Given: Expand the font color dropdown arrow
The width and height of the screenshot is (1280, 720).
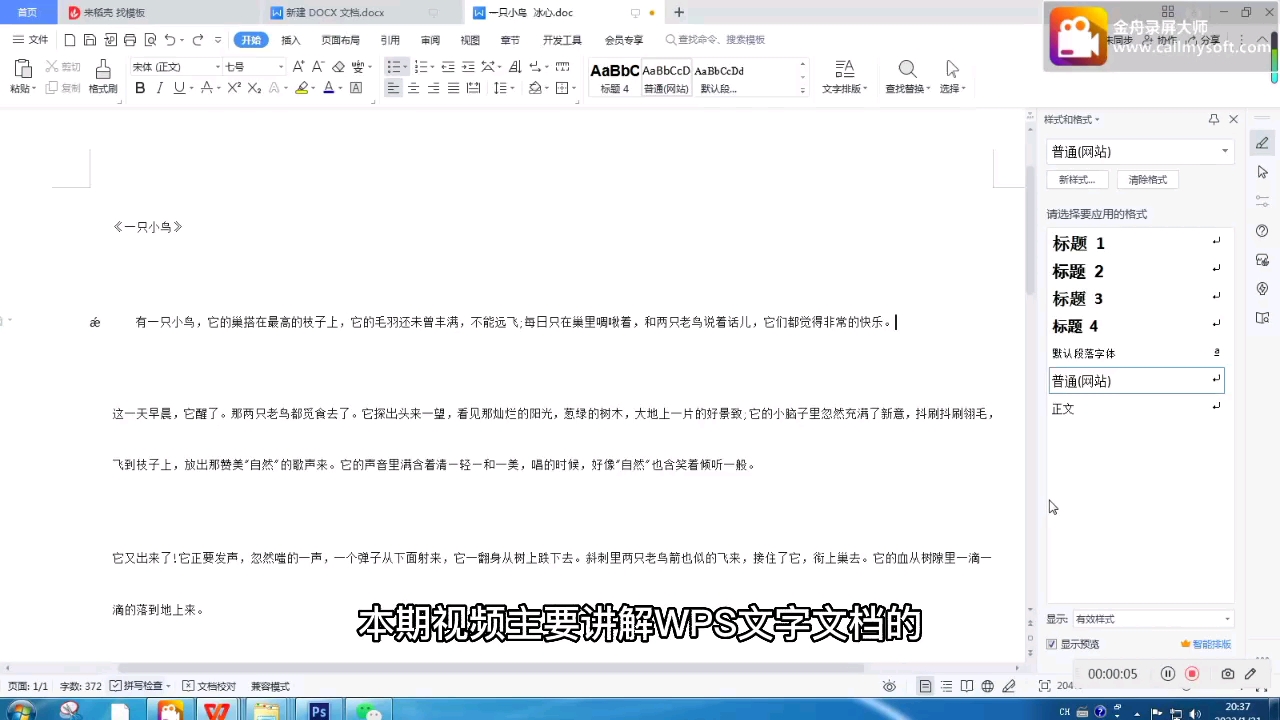Looking at the screenshot, I should 340,88.
